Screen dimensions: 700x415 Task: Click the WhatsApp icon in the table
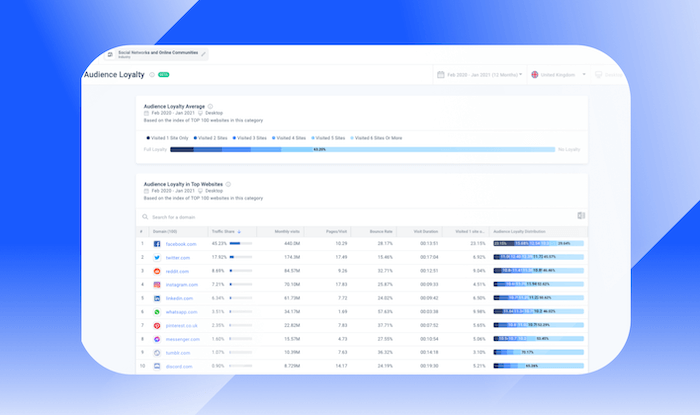coord(158,311)
